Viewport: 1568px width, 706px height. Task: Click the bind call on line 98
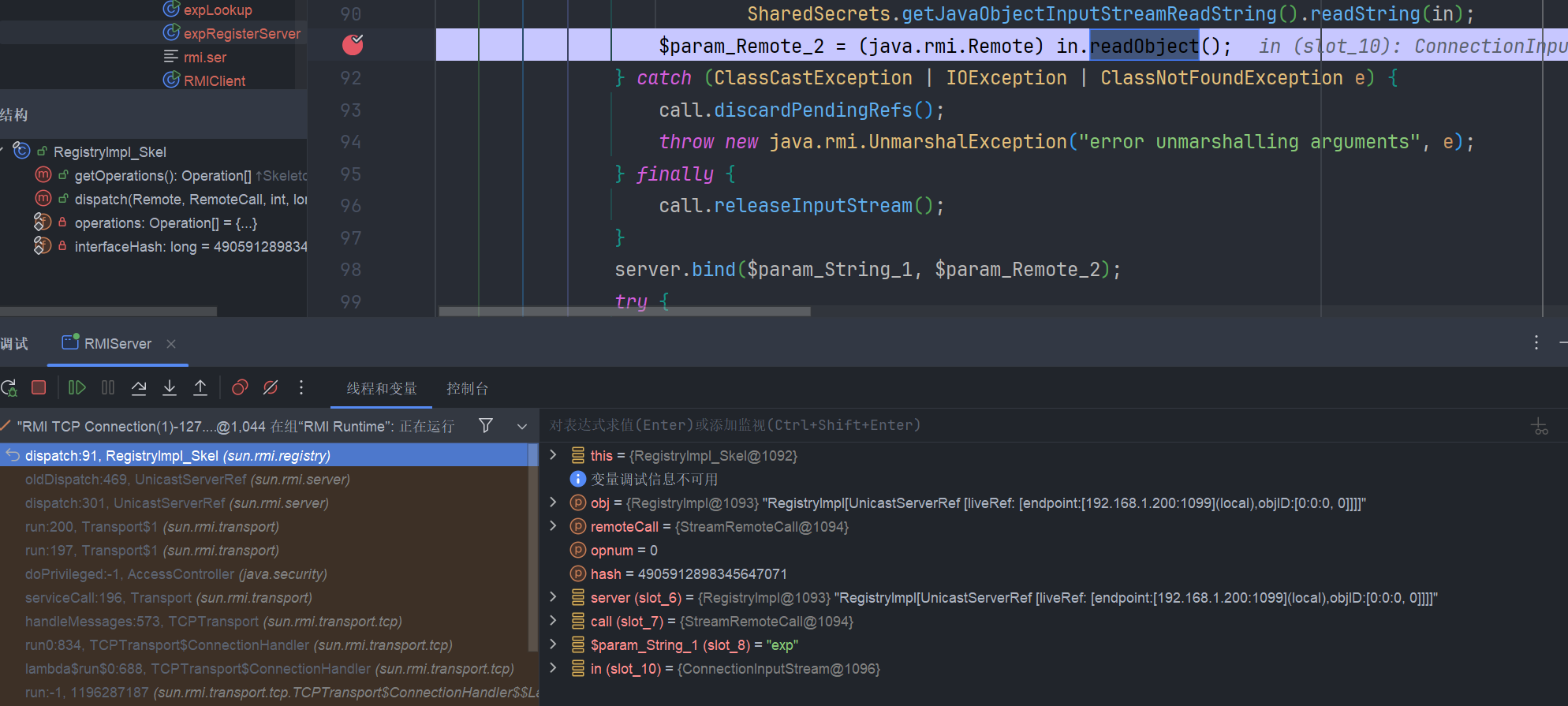pos(713,269)
